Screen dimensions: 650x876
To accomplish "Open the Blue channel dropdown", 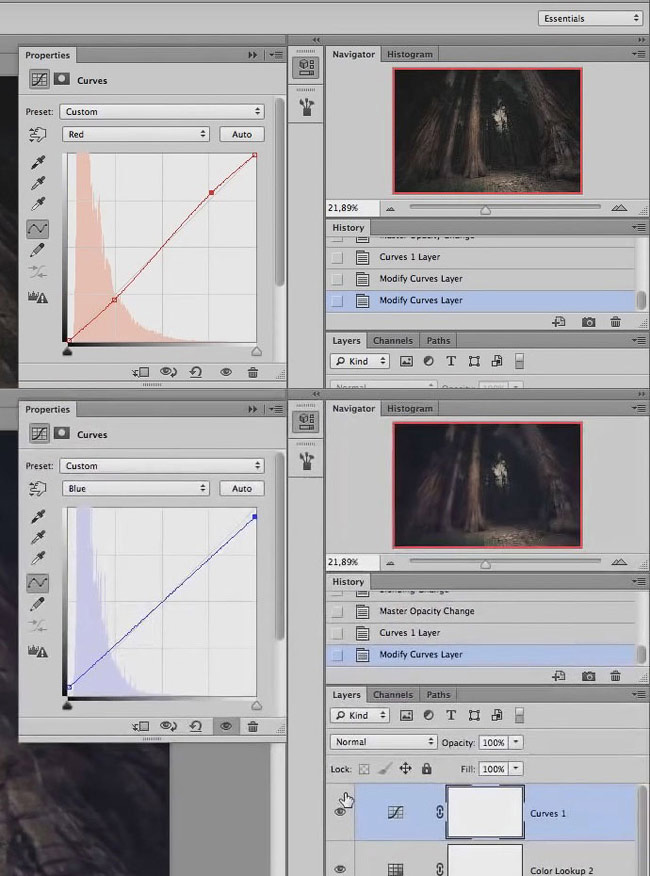I will point(136,488).
